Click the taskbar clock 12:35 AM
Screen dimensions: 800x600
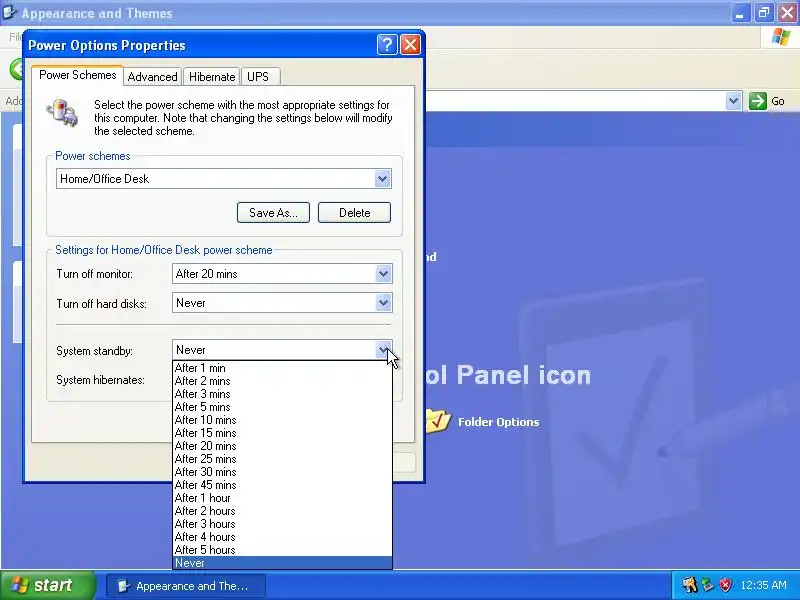(x=763, y=585)
